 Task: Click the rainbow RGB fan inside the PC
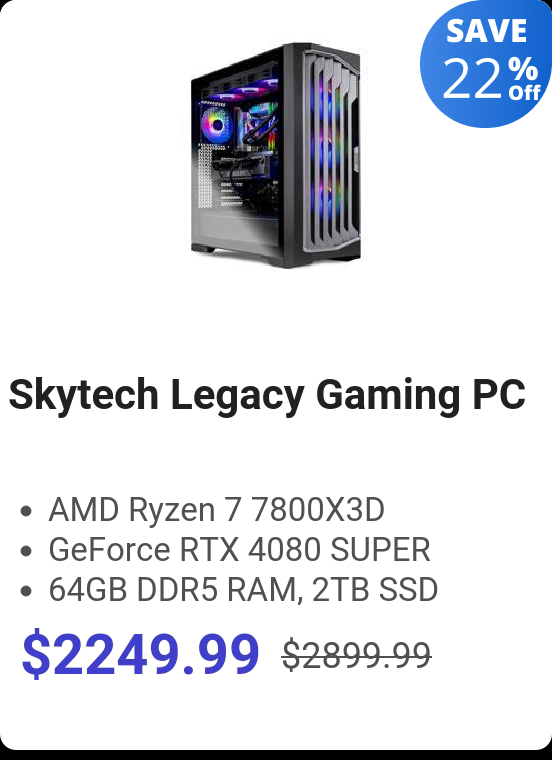(x=217, y=125)
